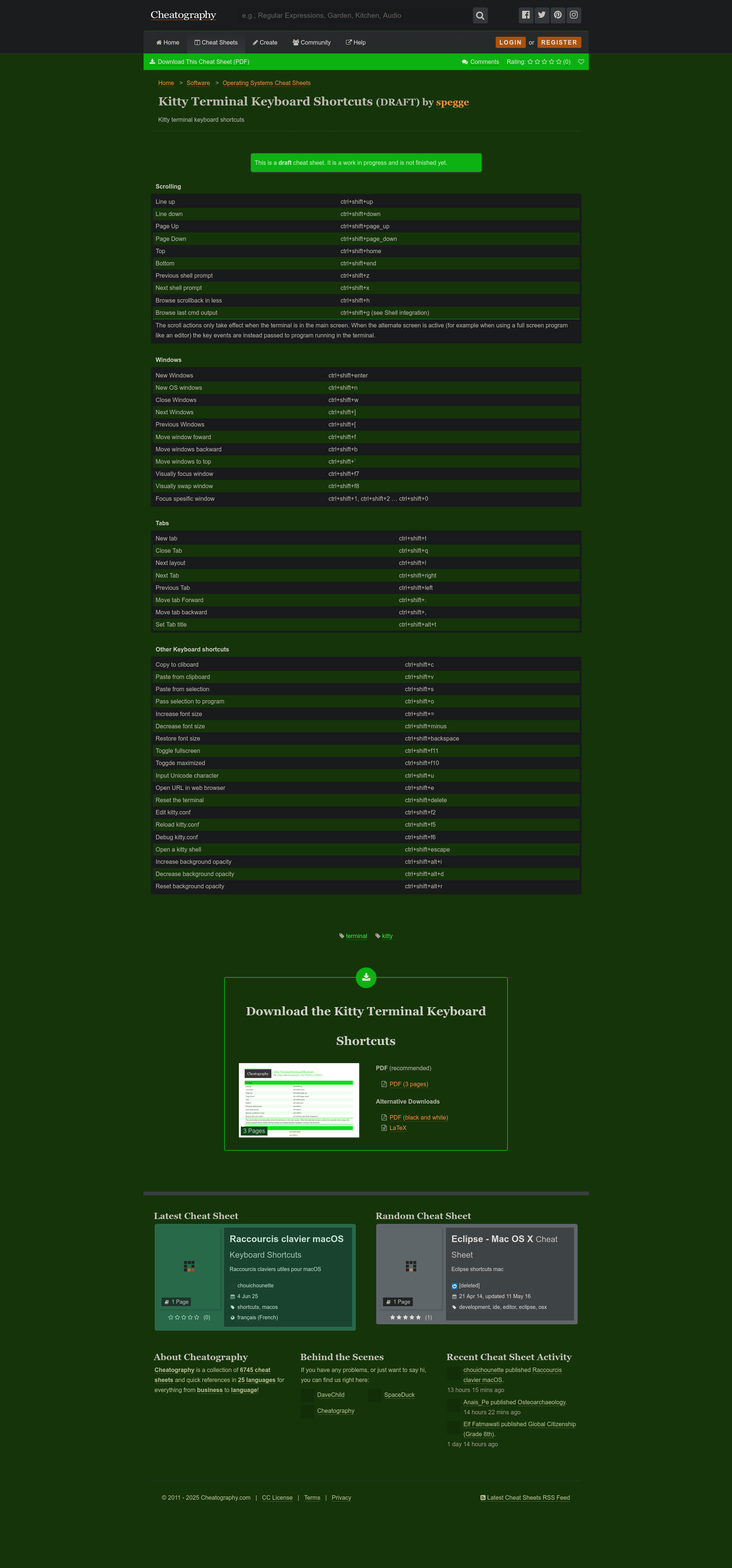The height and width of the screenshot is (1568, 732).
Task: Open Operating Systems Cheat Sheets breadcrumb
Action: 266,83
